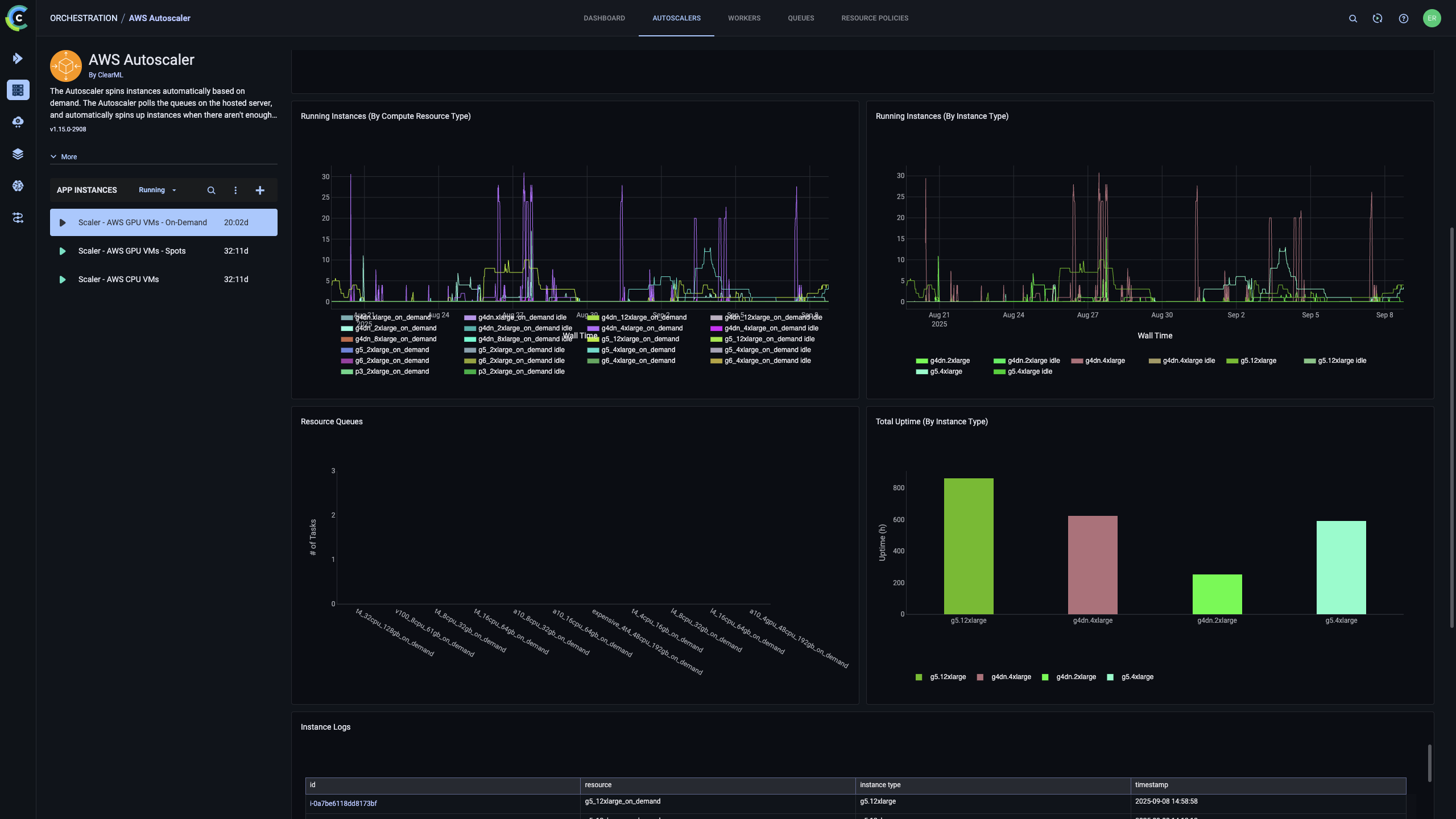Open the Pipelines icon in the left sidebar
1456x819 pixels.
coord(18,217)
